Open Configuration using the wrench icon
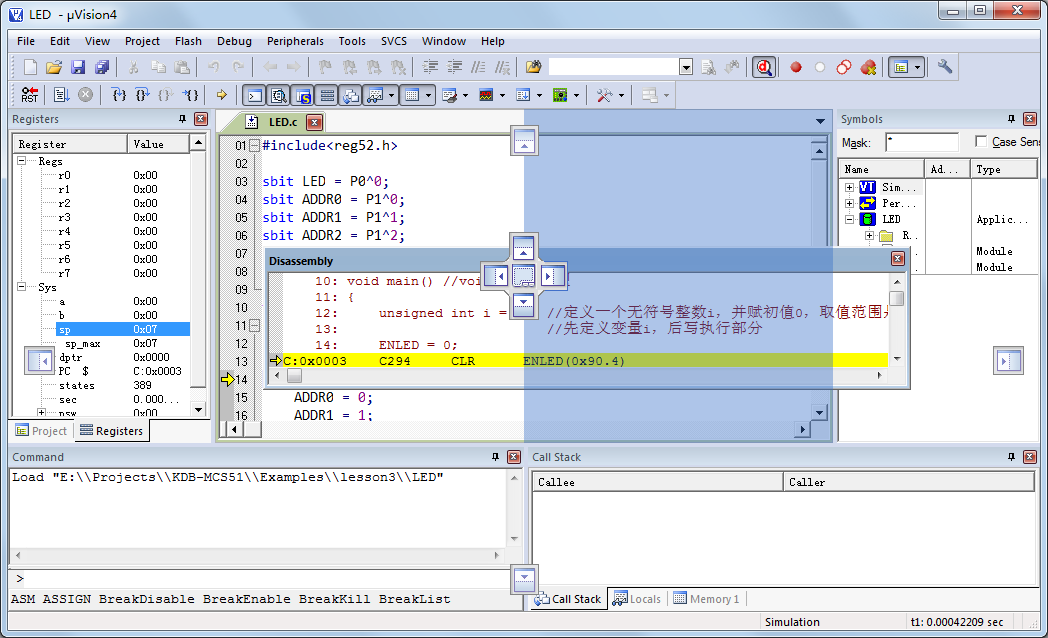 coord(944,67)
